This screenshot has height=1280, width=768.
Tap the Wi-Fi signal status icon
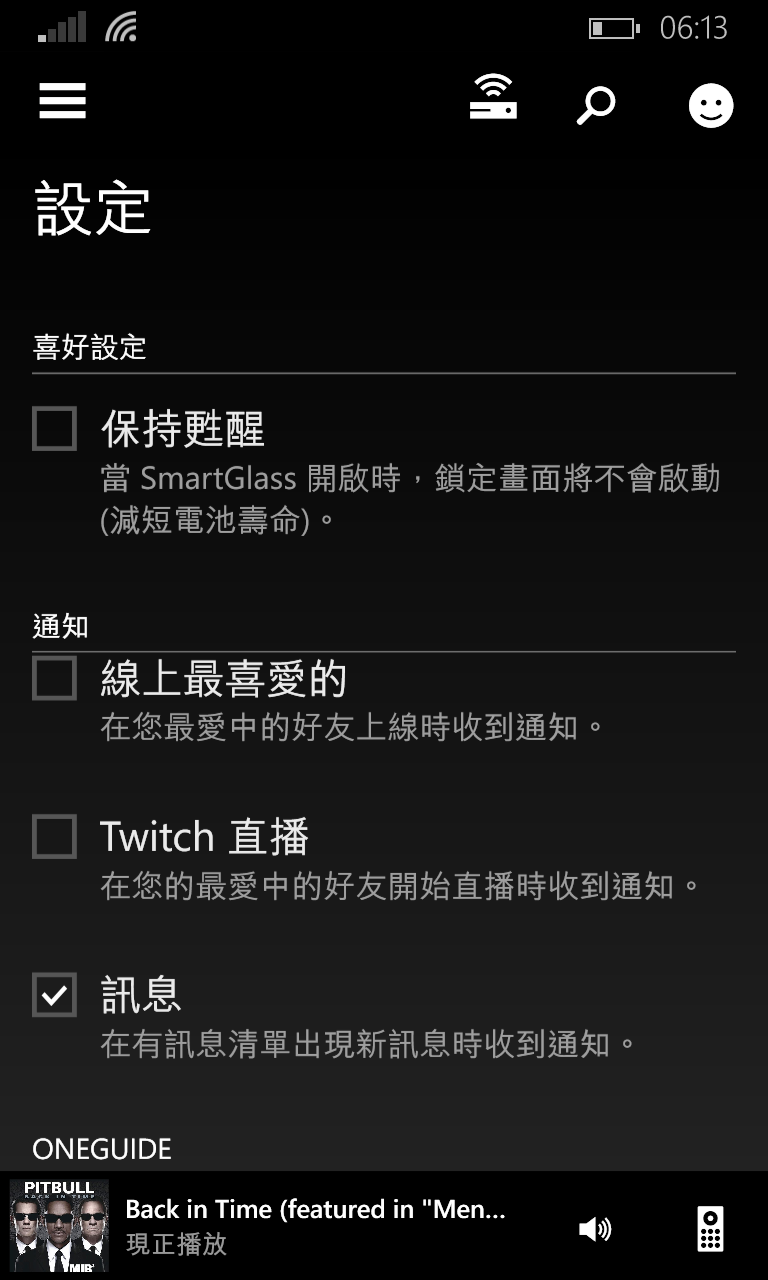click(120, 27)
